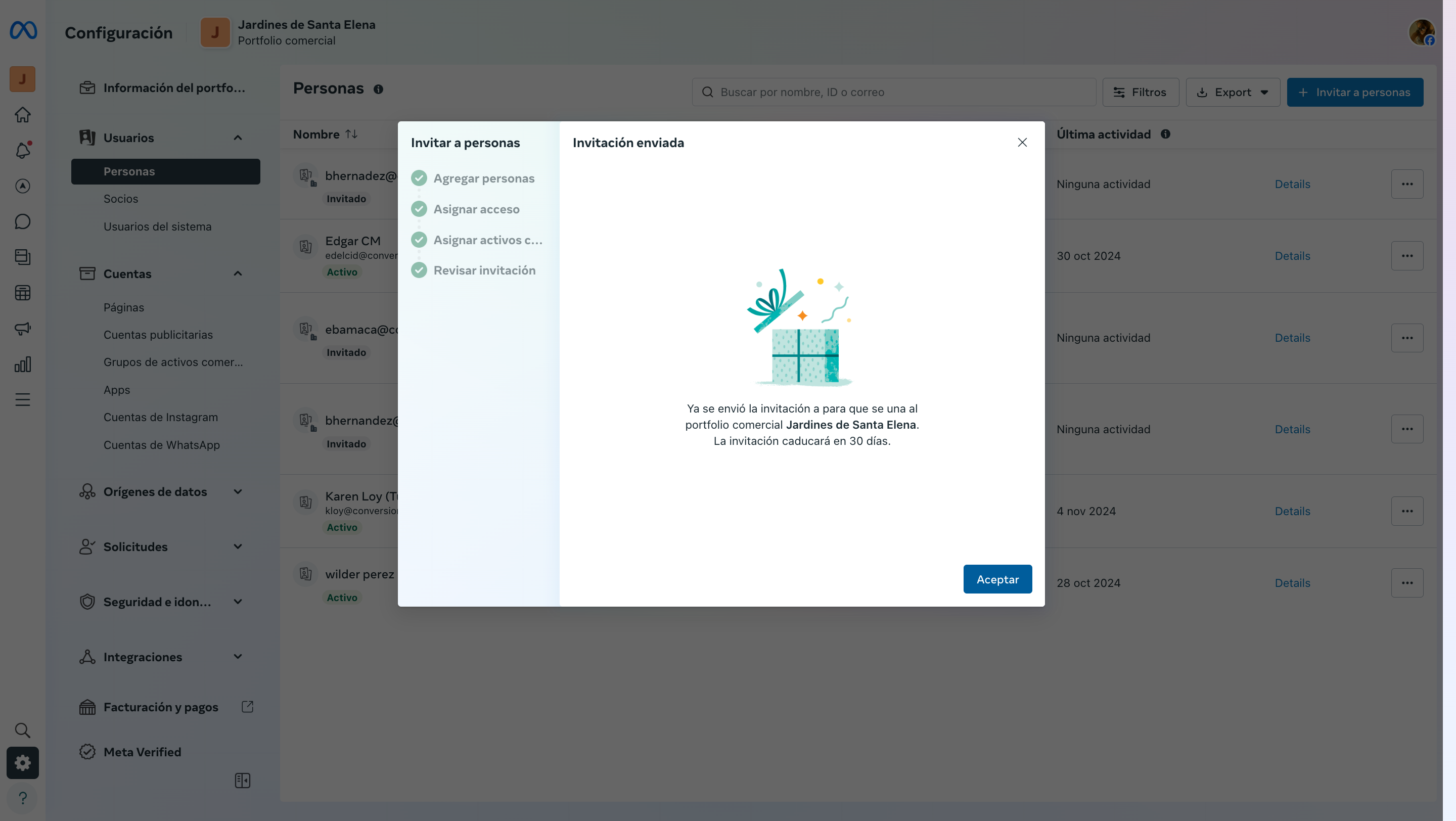1456x821 pixels.
Task: Open the insights bar chart icon
Action: (x=23, y=364)
